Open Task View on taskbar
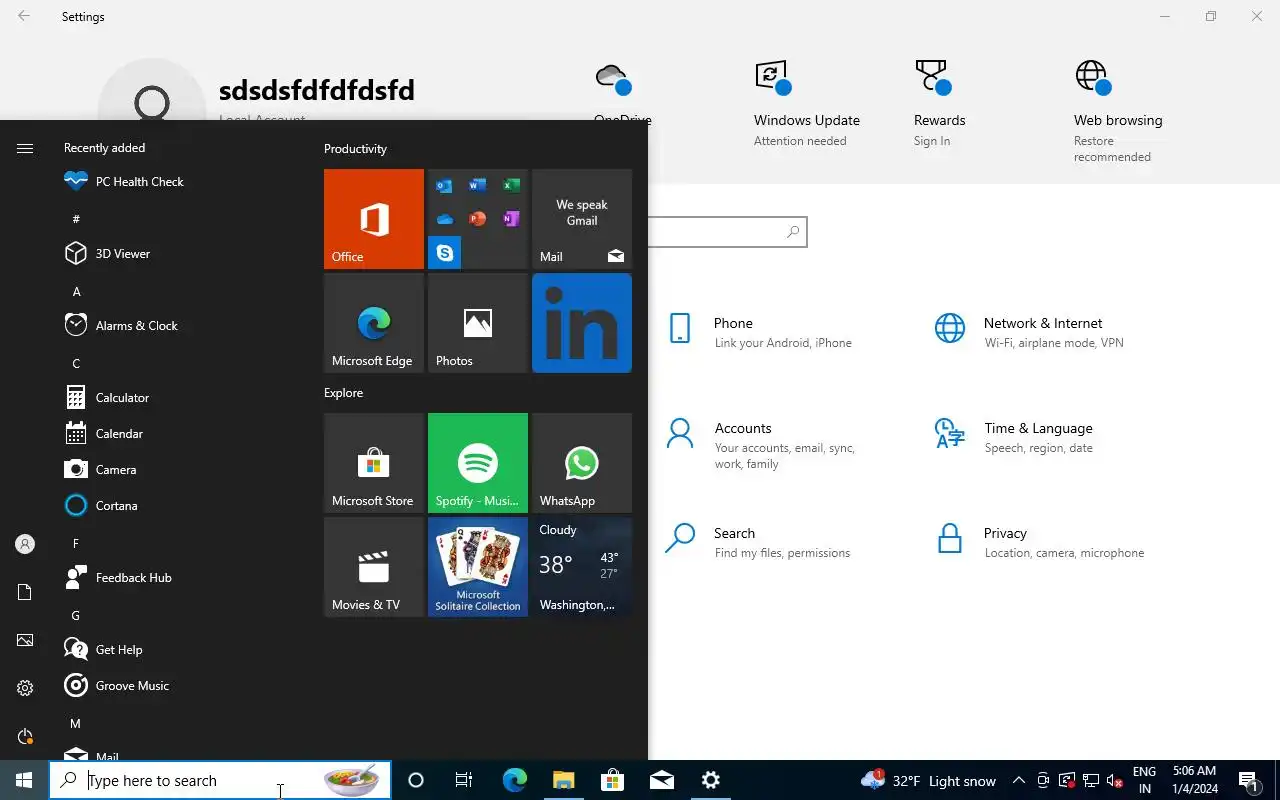The height and width of the screenshot is (800, 1280). point(464,780)
